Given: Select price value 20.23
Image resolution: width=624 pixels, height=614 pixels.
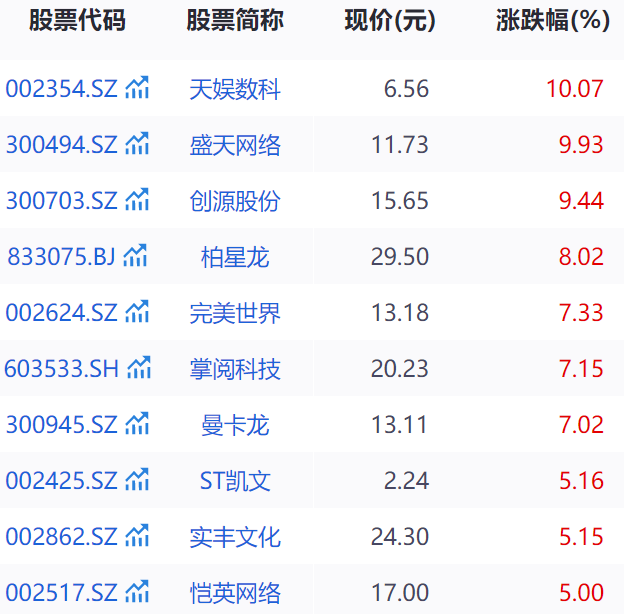Looking at the screenshot, I should [400, 369].
